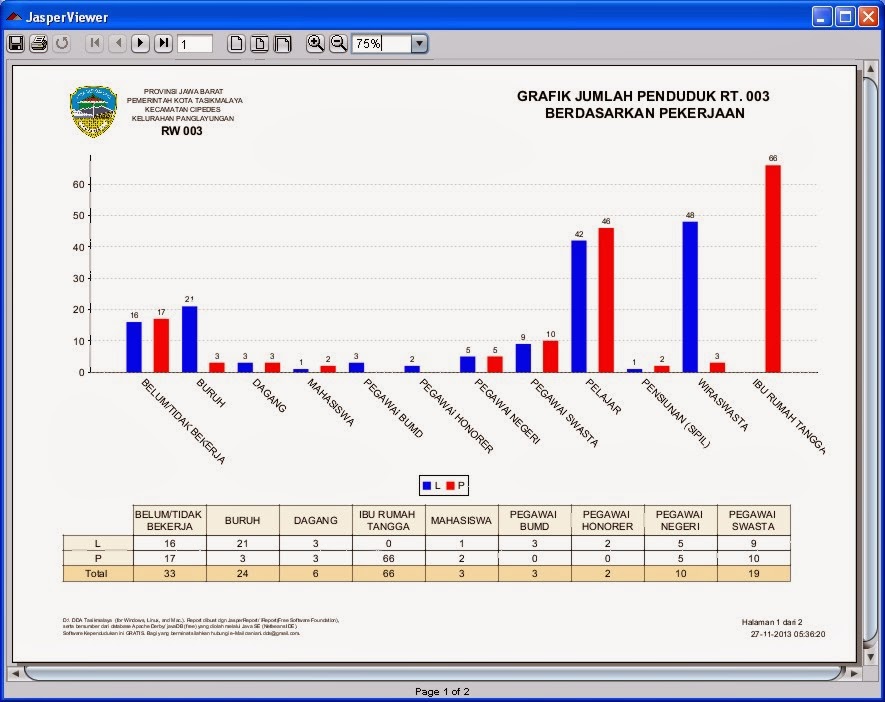Select Actual Size view icon
Screen dimensions: 885x702
click(236, 43)
